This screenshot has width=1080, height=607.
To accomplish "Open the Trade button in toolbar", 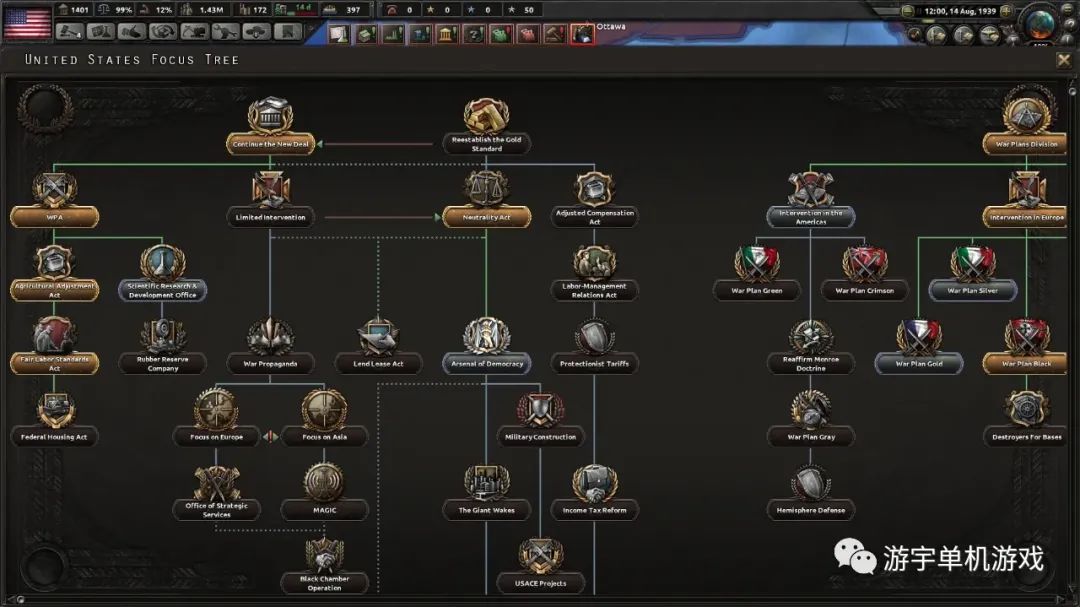I will [163, 32].
